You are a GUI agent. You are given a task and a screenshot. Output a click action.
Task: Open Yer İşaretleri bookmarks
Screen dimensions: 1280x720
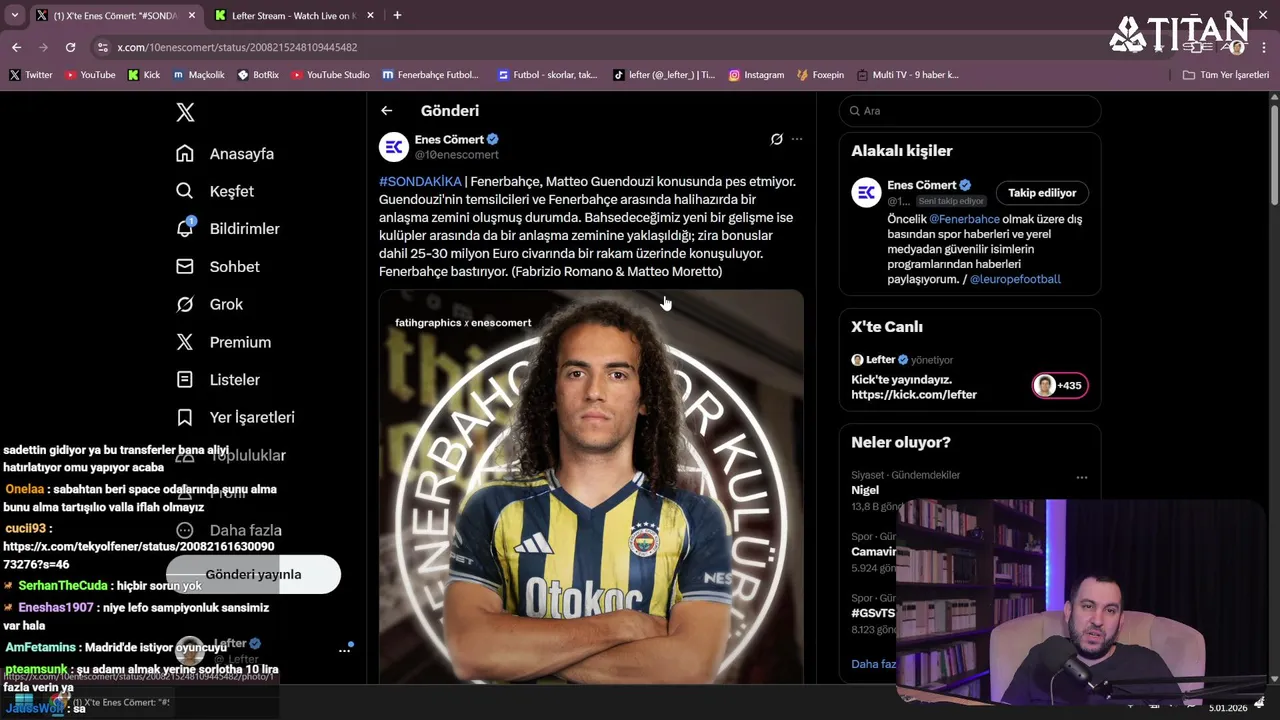[x=235, y=417]
